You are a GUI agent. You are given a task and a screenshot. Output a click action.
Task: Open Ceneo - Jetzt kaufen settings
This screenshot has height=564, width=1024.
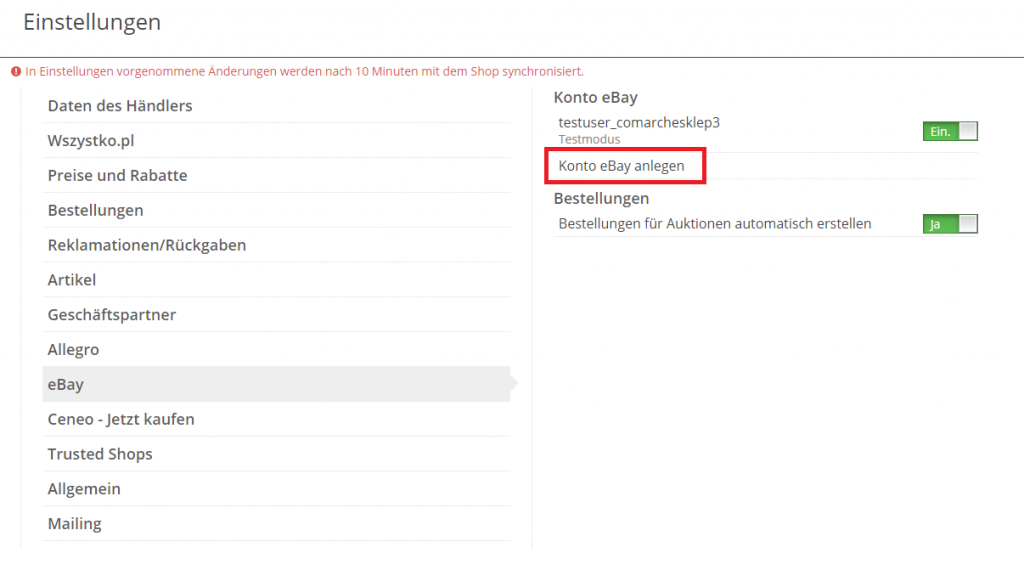click(276, 419)
